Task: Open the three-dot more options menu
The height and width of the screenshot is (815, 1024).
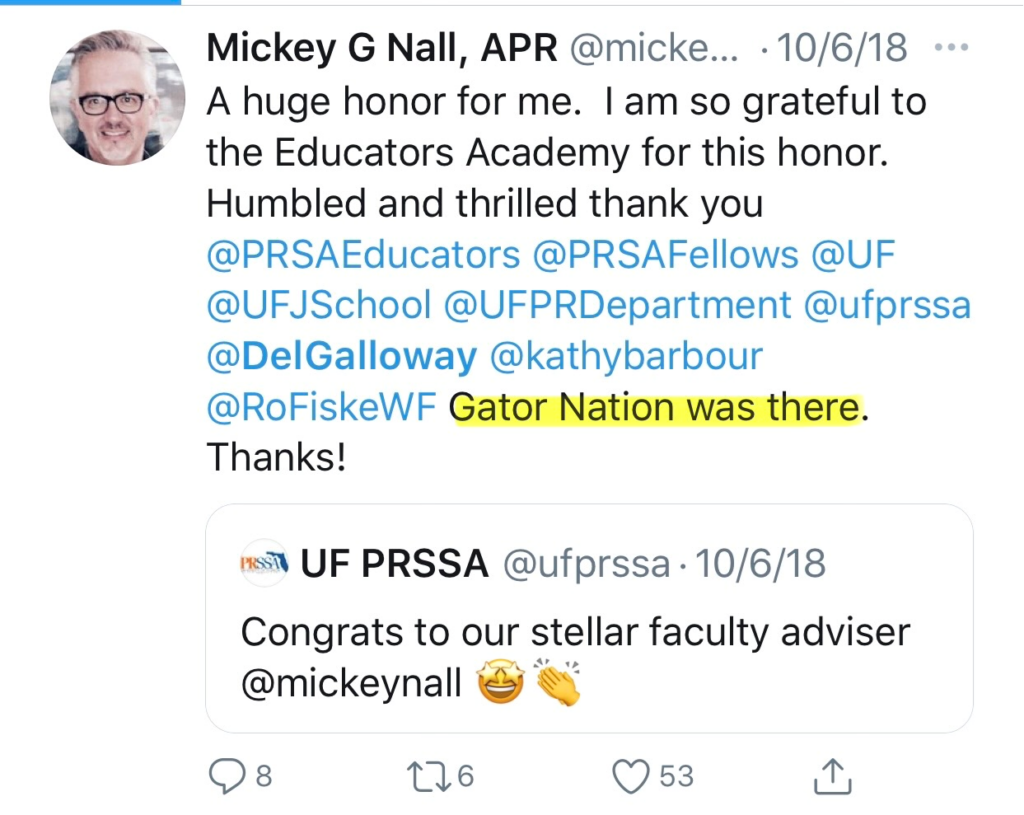Action: (x=951, y=48)
